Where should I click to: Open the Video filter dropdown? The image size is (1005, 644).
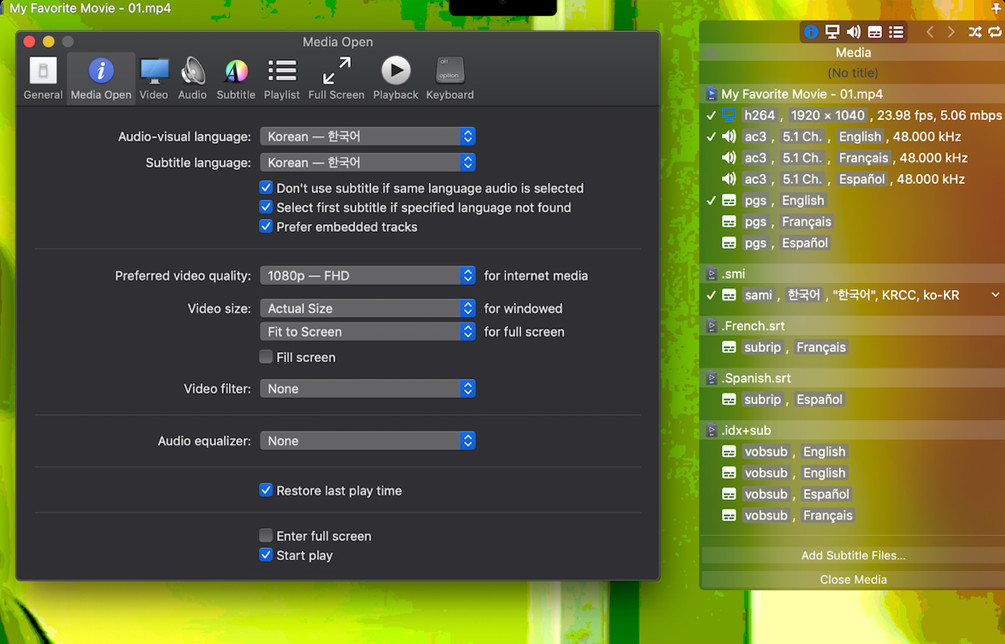(367, 388)
